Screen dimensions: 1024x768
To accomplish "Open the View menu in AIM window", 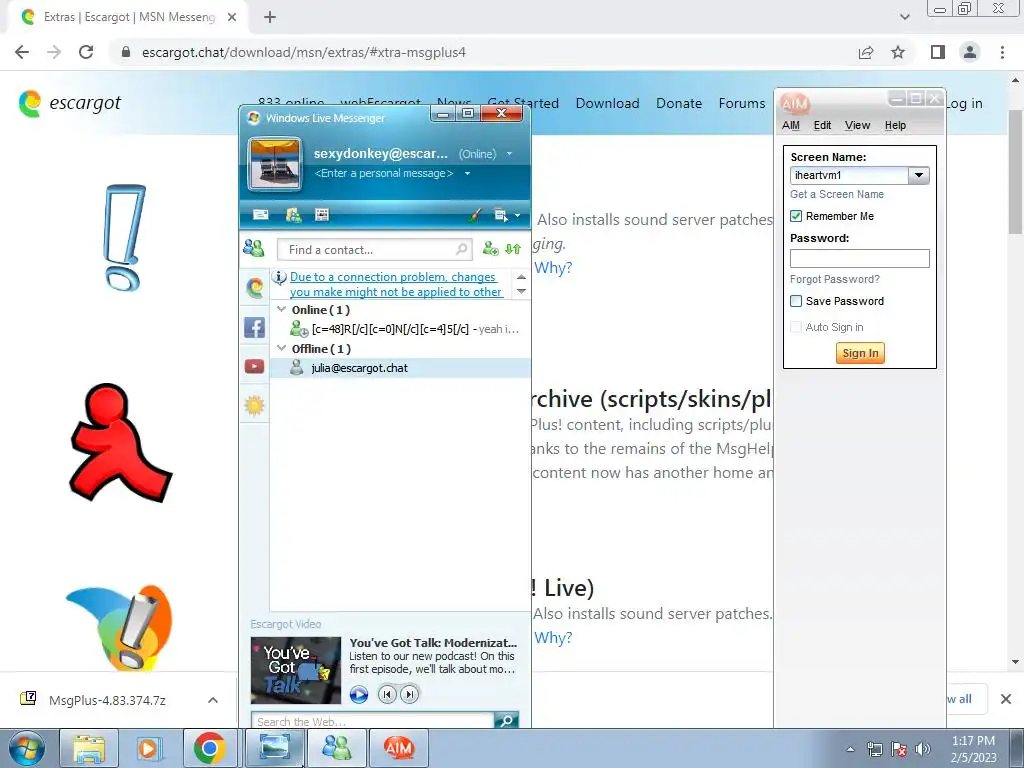I will [857, 125].
